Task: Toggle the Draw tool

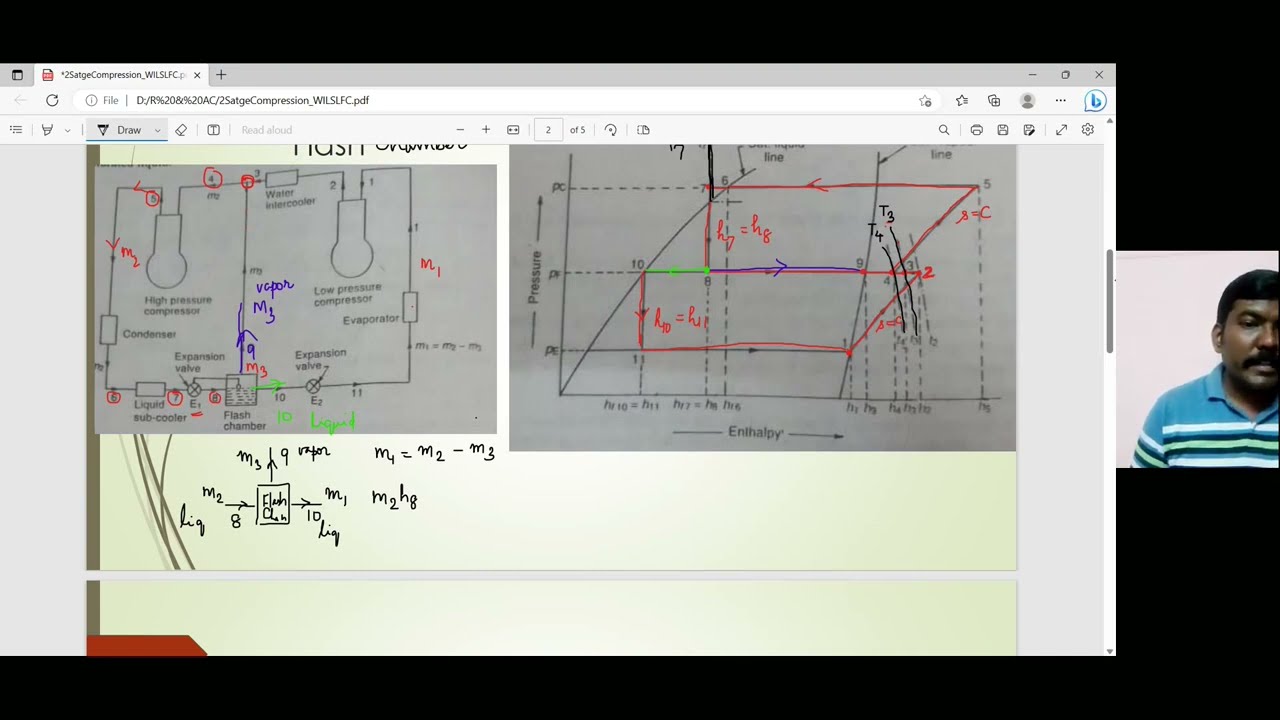Action: pyautogui.click(x=119, y=130)
